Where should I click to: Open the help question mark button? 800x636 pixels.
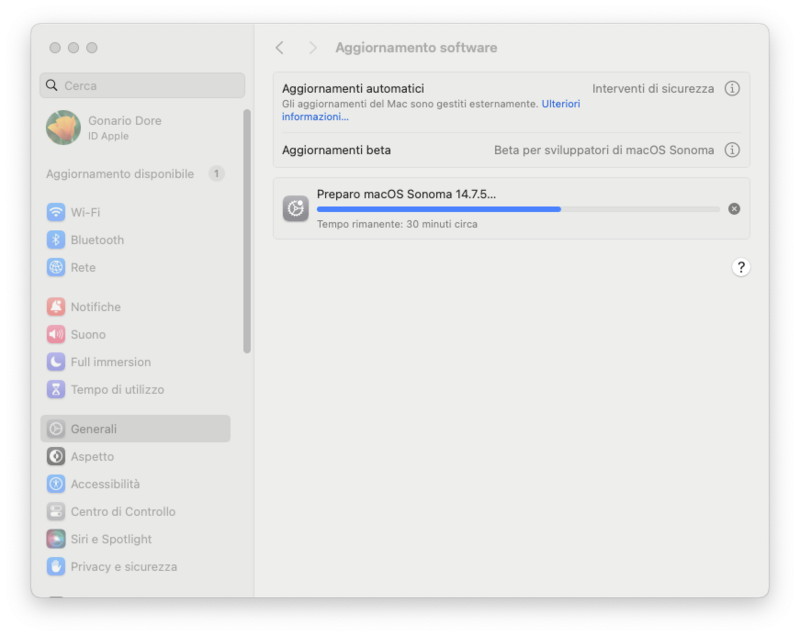[741, 267]
